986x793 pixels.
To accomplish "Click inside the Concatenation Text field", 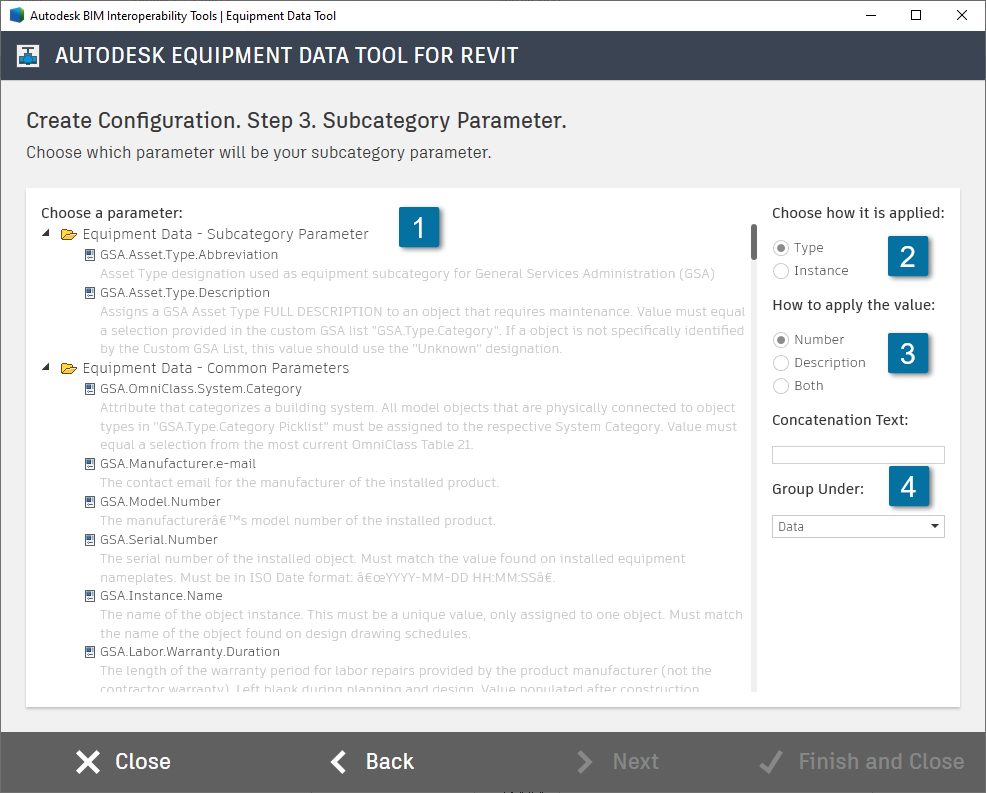I will pos(857,454).
